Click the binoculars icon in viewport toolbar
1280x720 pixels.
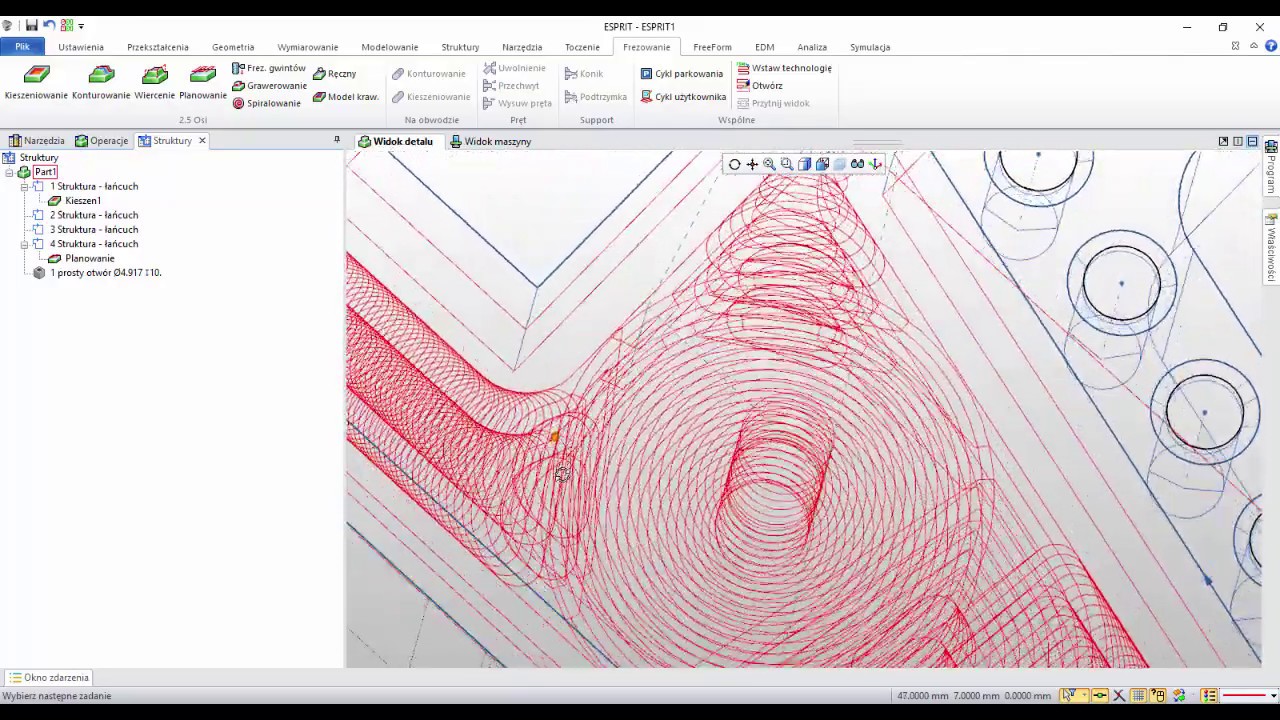pos(857,164)
